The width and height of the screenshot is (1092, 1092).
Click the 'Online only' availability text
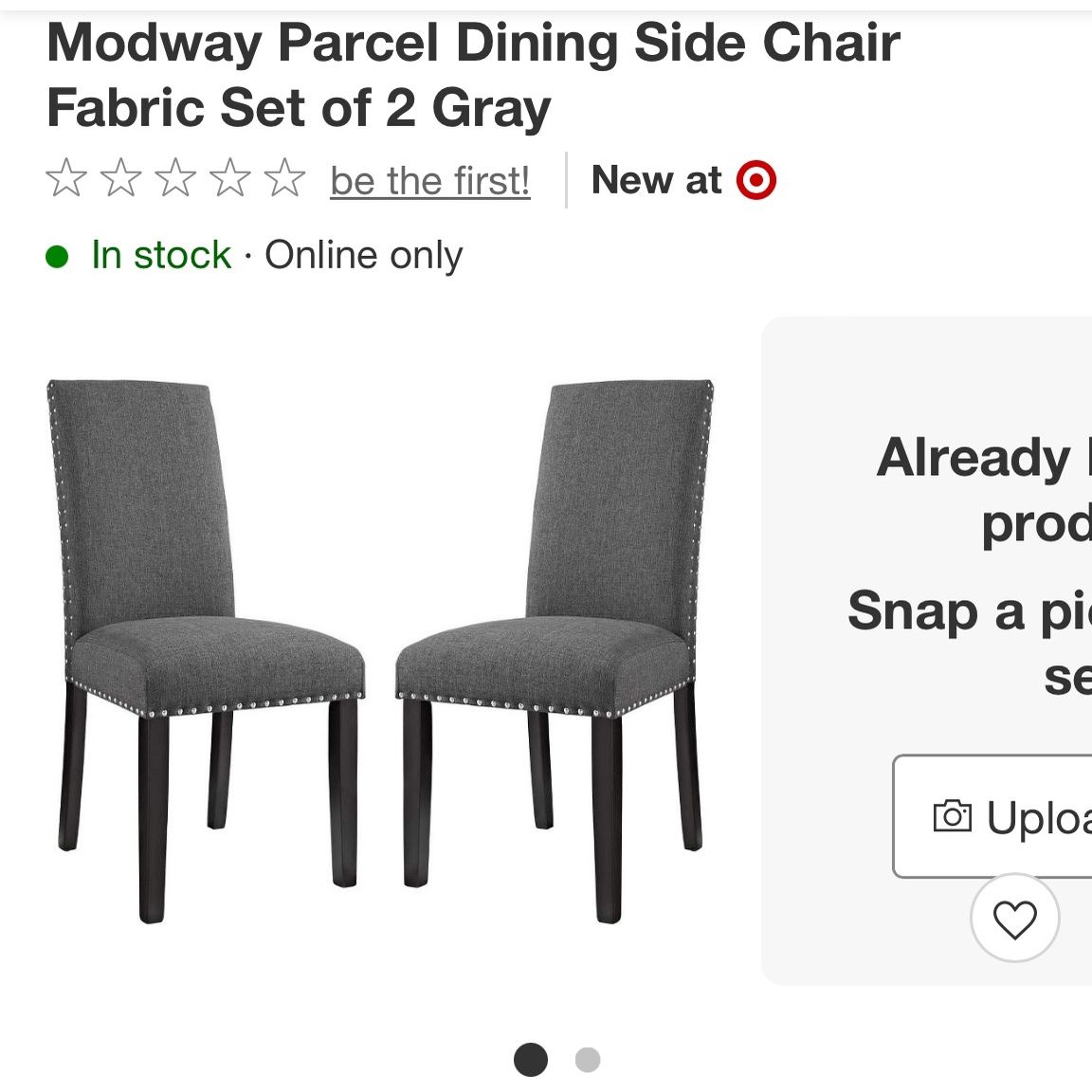(364, 255)
